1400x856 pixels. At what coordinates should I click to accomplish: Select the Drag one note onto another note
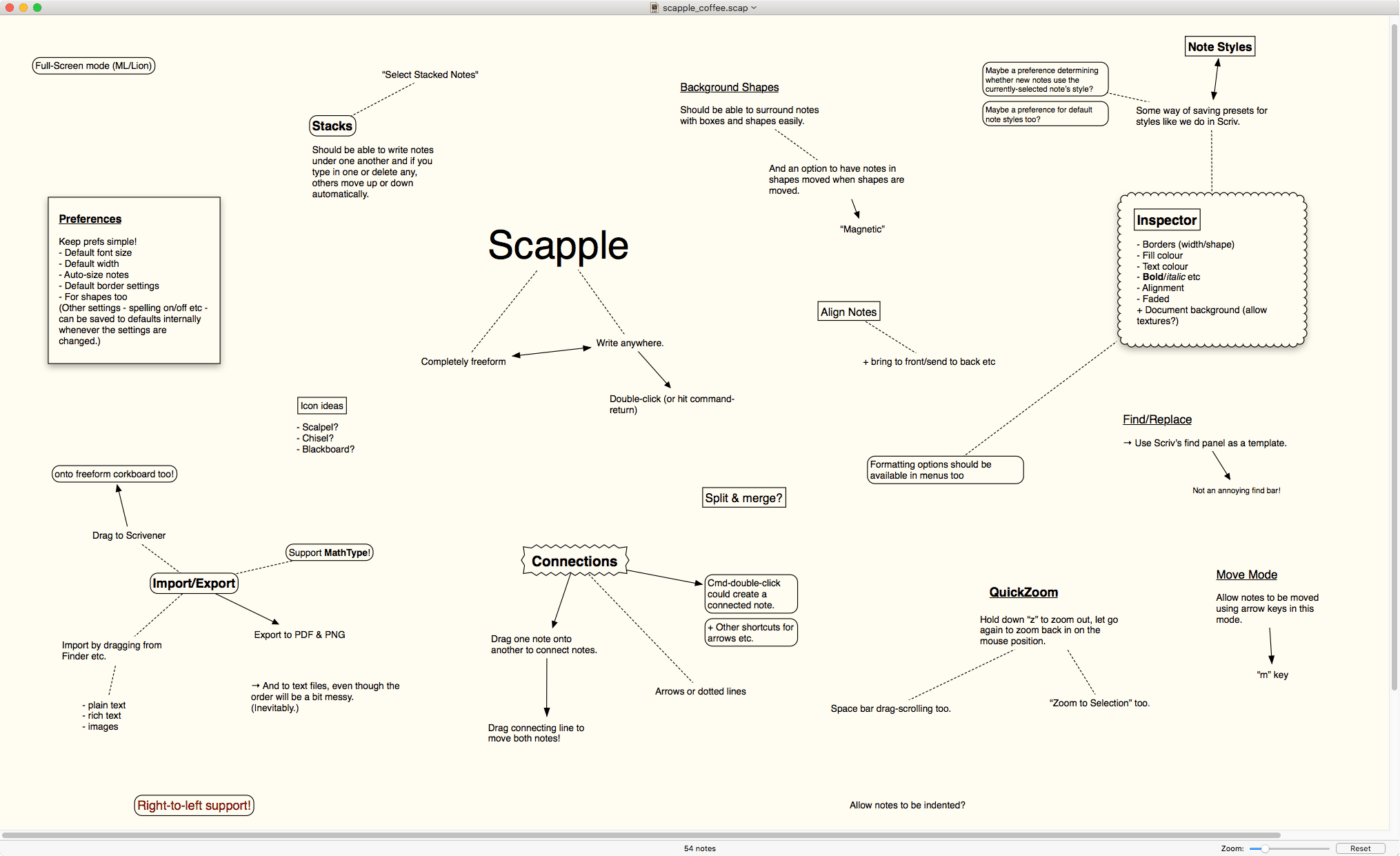click(x=544, y=644)
